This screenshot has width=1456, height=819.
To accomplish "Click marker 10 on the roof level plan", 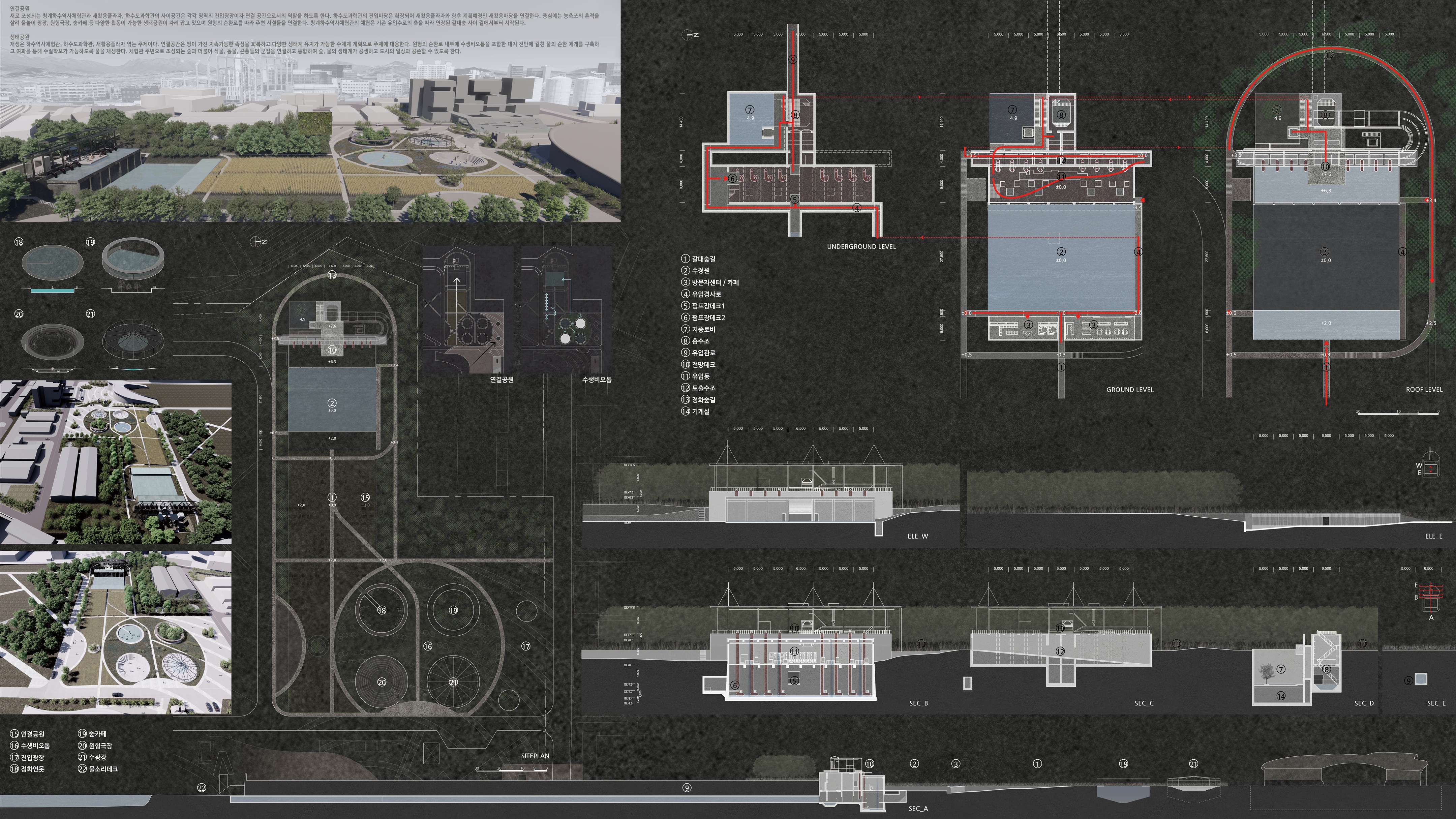I will click(x=1326, y=166).
